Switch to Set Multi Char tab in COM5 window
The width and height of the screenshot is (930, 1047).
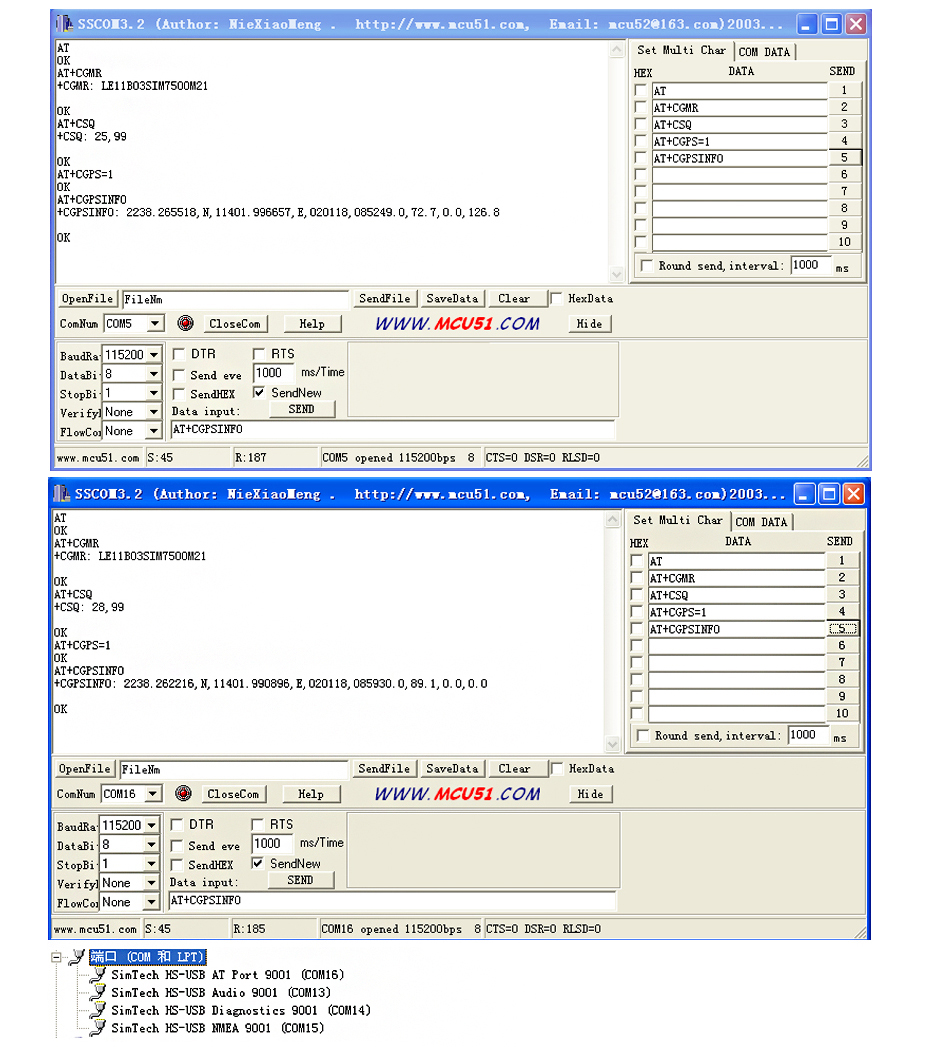click(681, 50)
